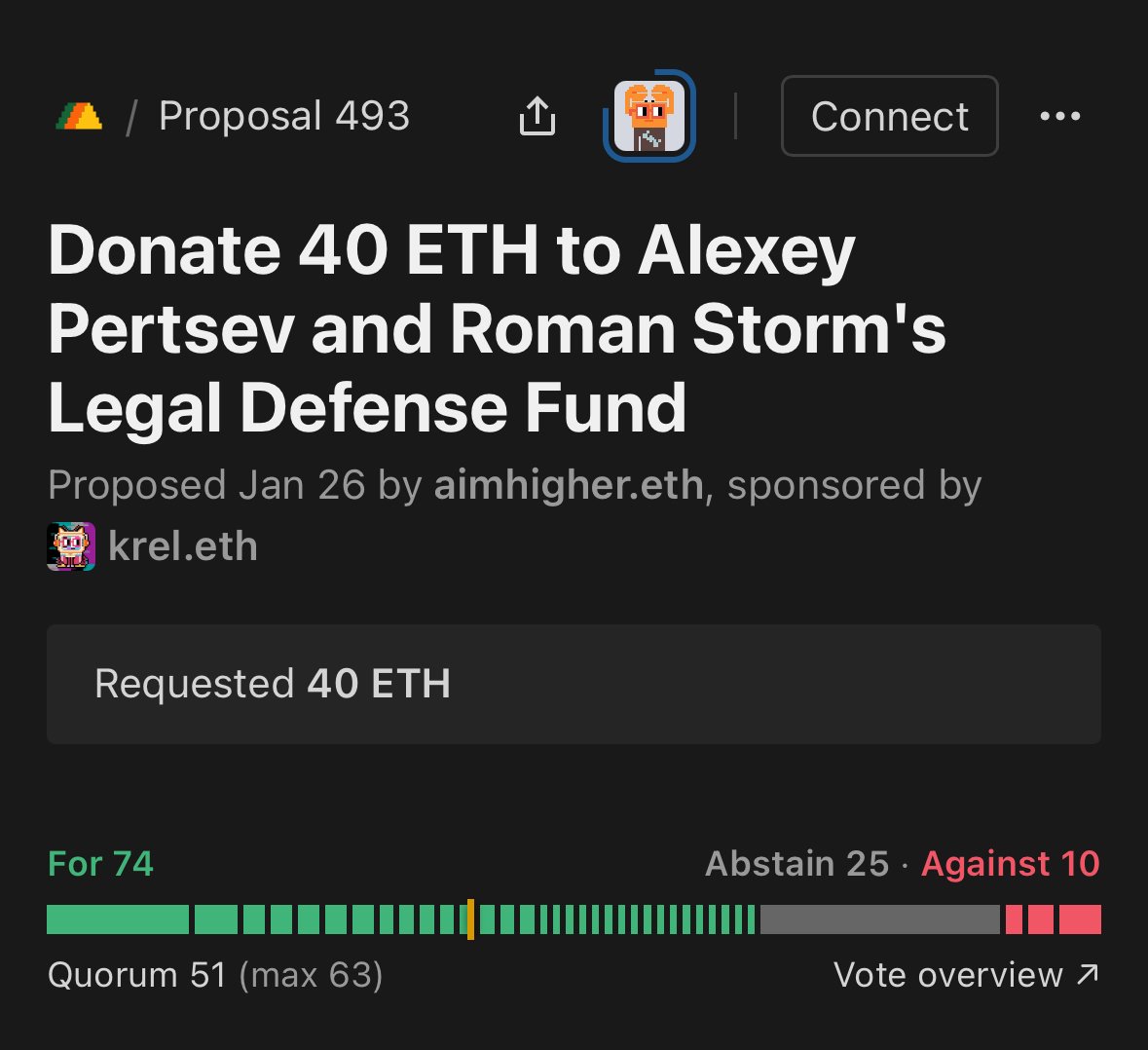Select the For 74 vote label
This screenshot has width=1148, height=1050.
tap(101, 864)
